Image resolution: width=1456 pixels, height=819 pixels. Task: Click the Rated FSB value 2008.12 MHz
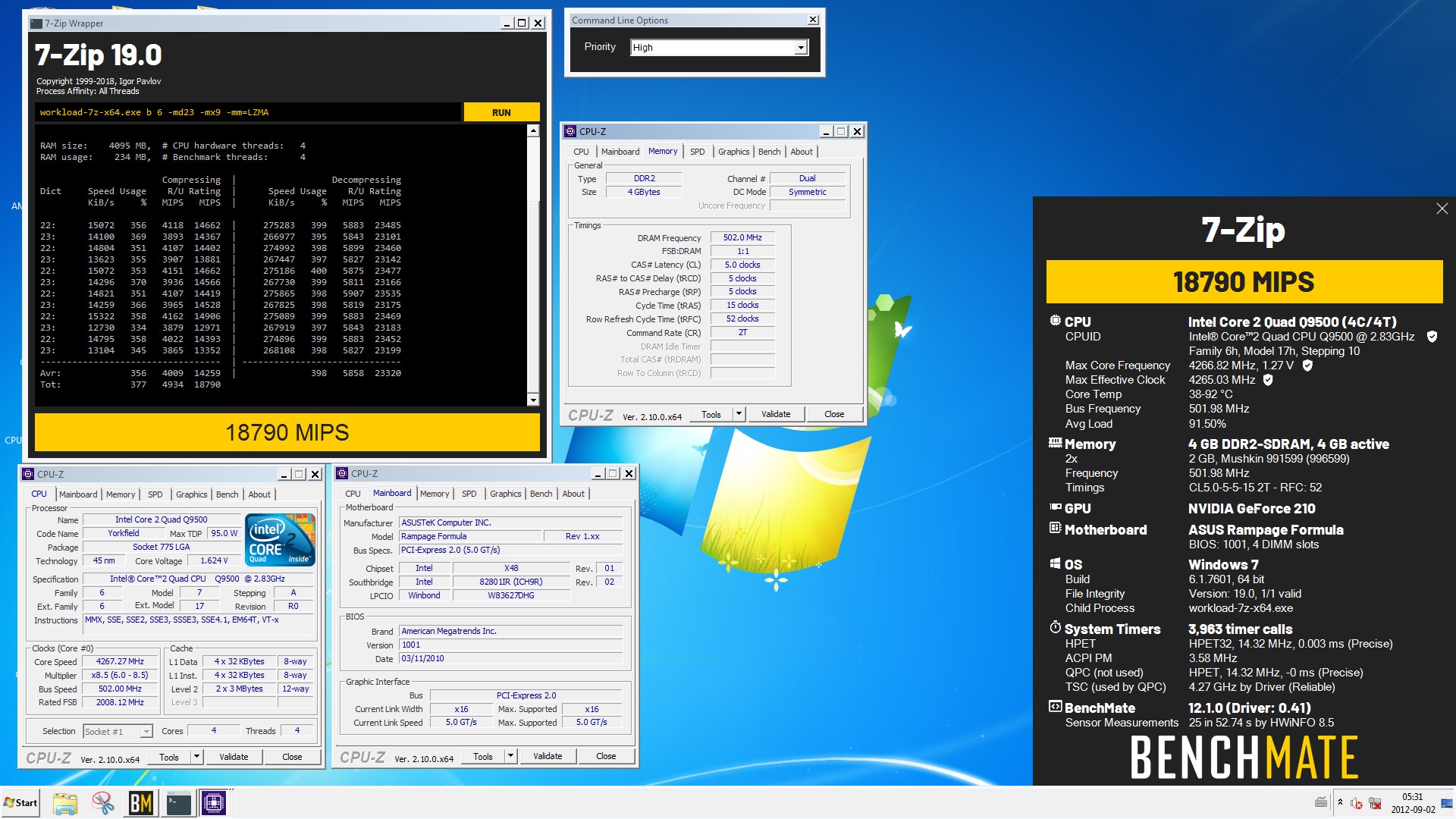pyautogui.click(x=120, y=702)
